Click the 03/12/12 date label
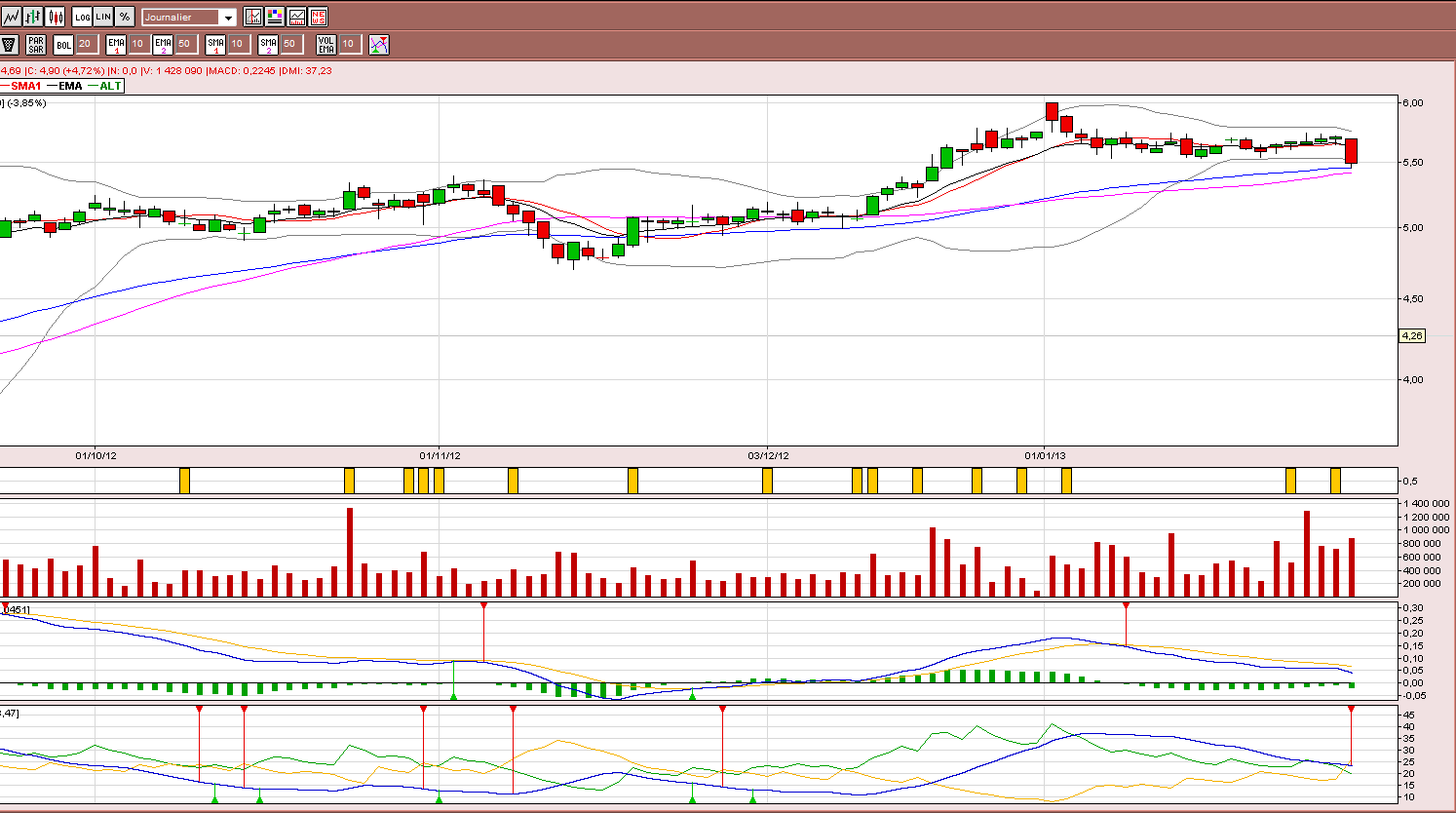The width and height of the screenshot is (1456, 813). [x=768, y=455]
